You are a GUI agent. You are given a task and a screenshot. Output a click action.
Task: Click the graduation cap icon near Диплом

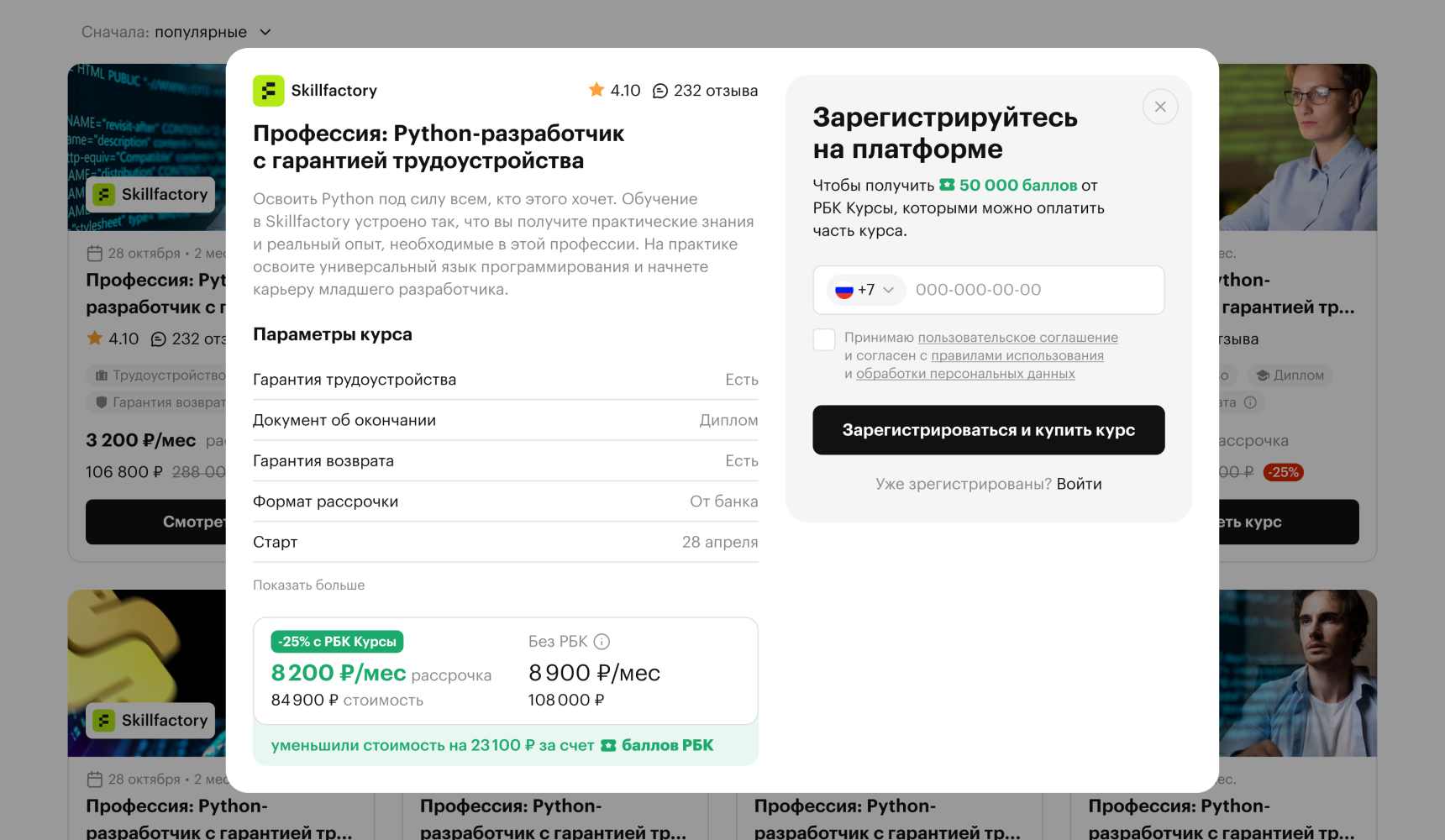click(x=1263, y=375)
